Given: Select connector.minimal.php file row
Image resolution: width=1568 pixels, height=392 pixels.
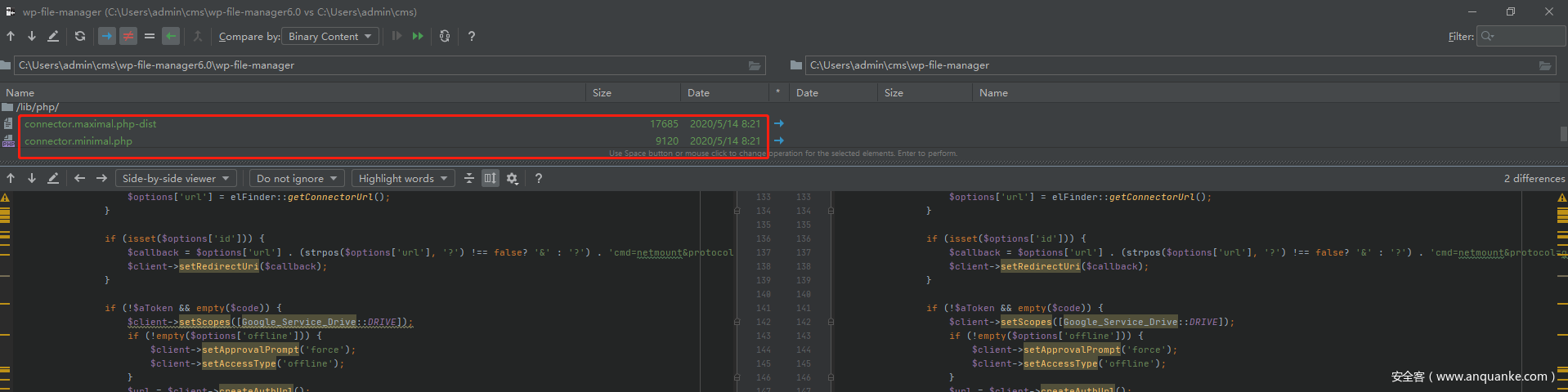Looking at the screenshot, I should (78, 141).
